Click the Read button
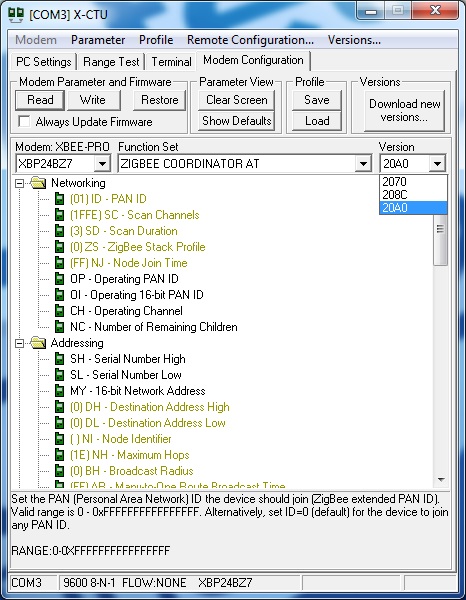The width and height of the screenshot is (466, 600). (40, 100)
